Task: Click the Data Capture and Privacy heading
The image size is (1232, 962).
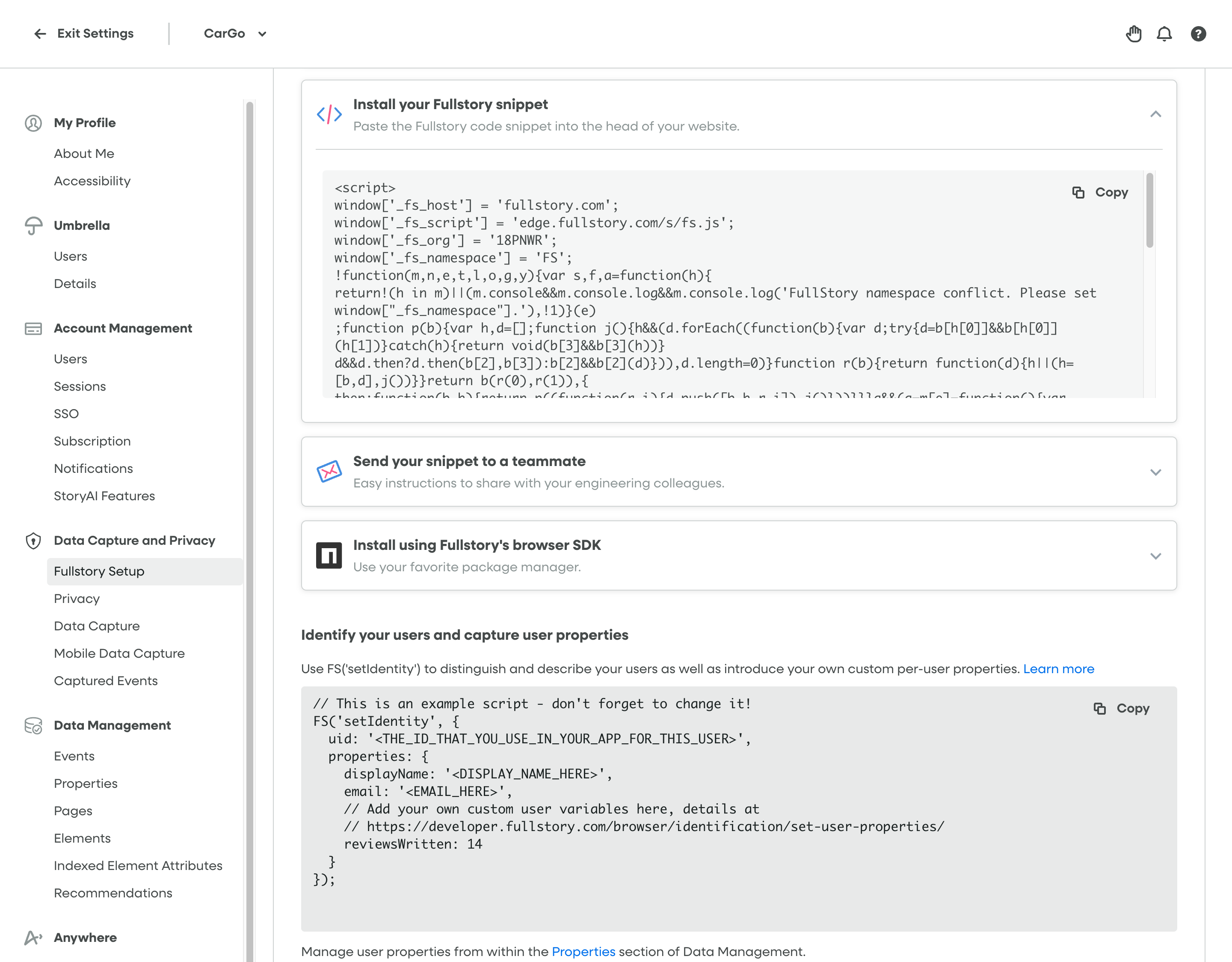Action: tap(134, 540)
